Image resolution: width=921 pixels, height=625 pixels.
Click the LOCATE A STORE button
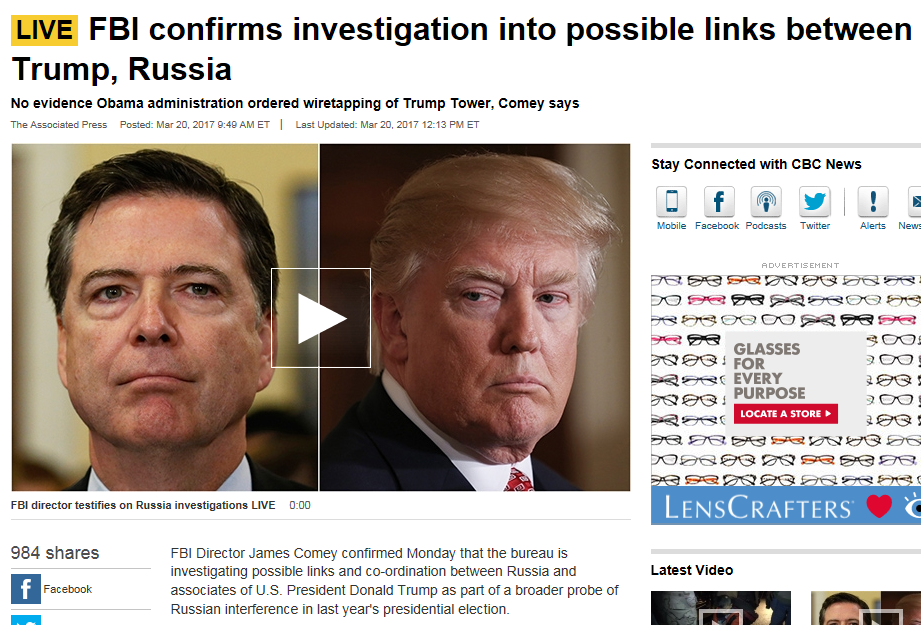(x=785, y=414)
